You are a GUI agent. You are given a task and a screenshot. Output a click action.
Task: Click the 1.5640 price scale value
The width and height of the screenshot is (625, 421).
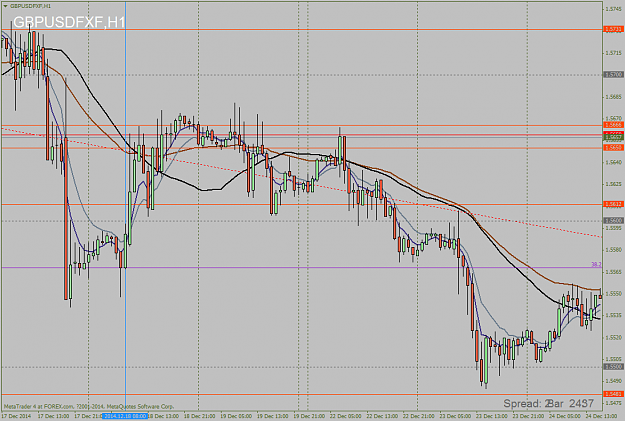(x=613, y=162)
